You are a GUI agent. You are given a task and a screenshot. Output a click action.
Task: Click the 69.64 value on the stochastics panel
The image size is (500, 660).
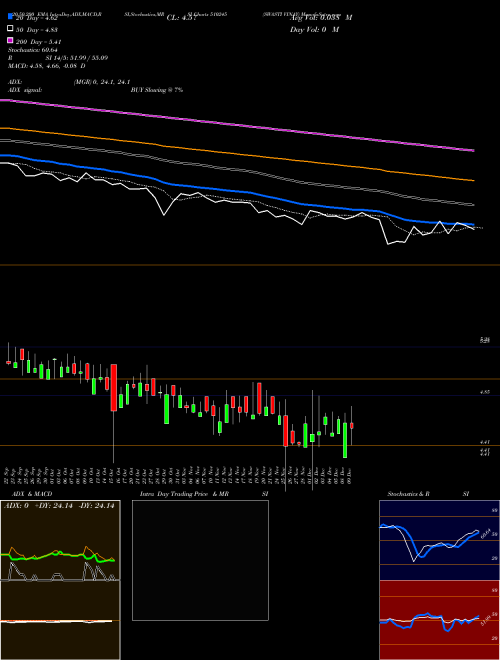[x=484, y=533]
